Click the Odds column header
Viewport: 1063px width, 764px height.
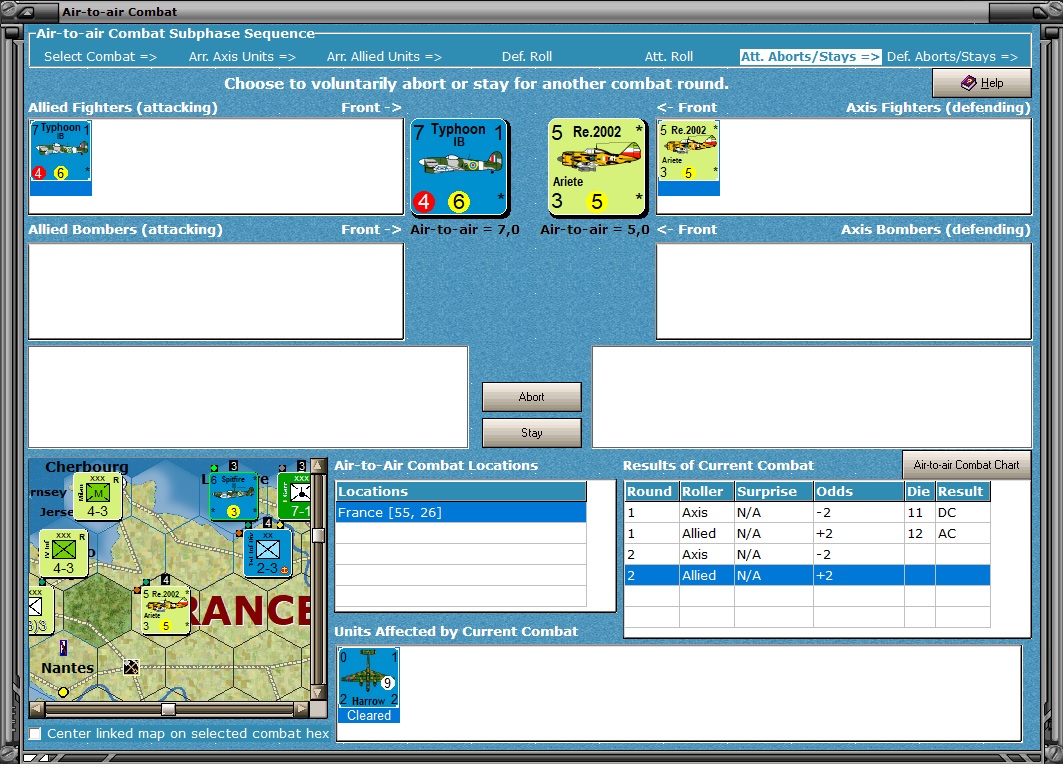point(858,491)
